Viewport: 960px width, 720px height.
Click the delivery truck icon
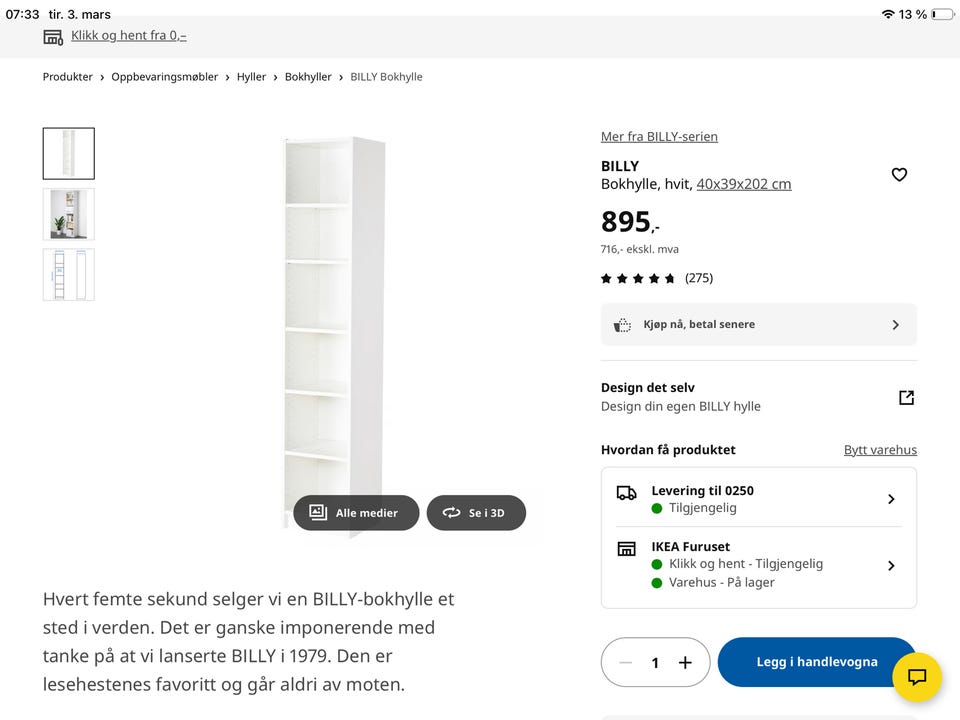(x=626, y=492)
